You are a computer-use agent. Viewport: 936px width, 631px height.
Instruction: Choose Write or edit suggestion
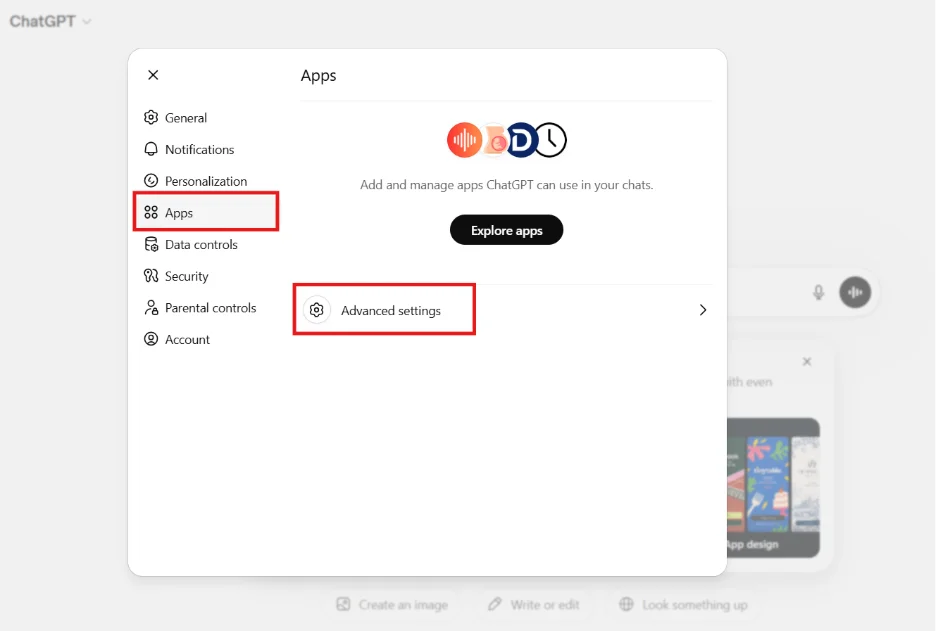(x=533, y=605)
